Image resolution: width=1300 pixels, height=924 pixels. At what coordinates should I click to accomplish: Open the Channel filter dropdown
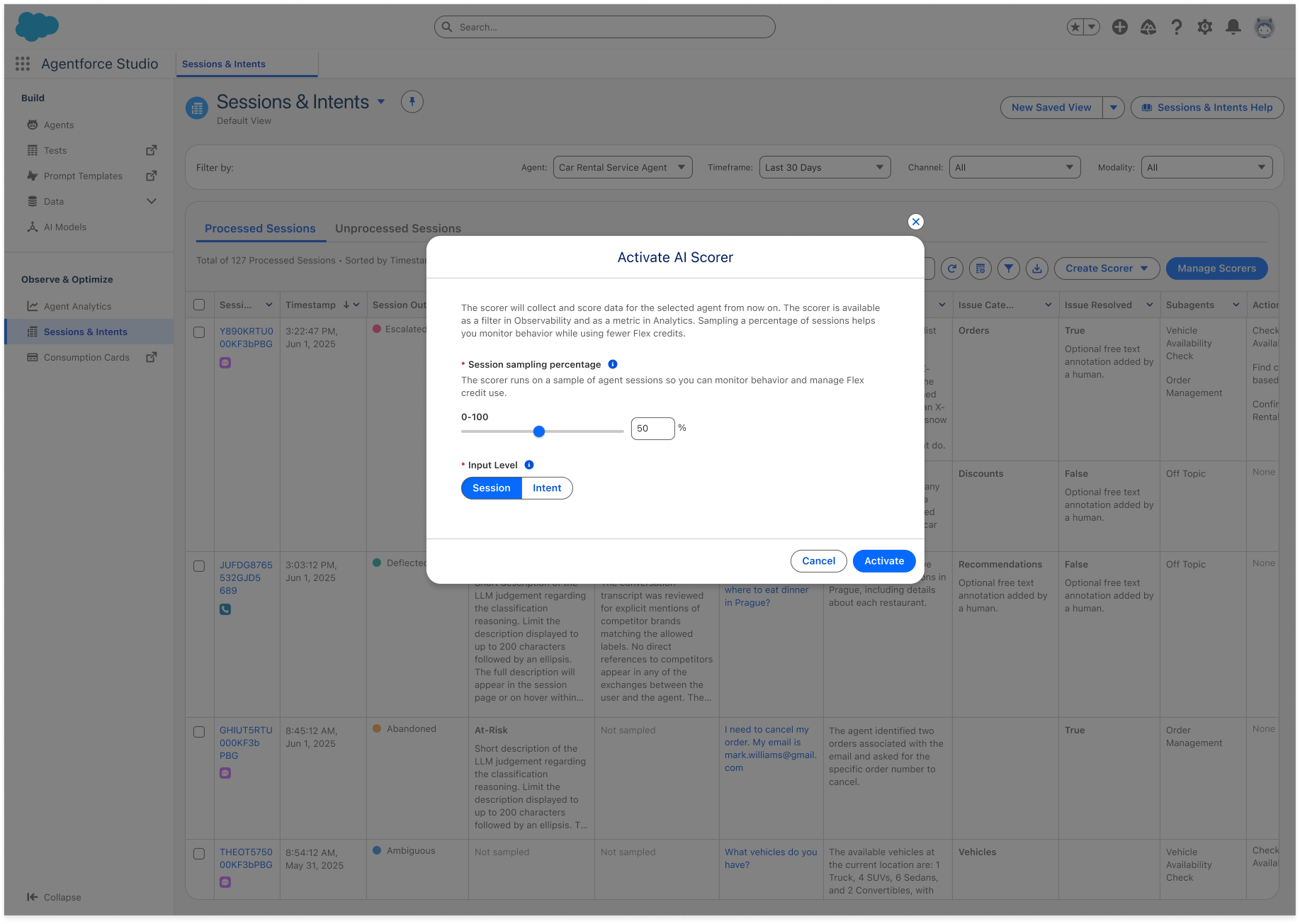(1014, 167)
